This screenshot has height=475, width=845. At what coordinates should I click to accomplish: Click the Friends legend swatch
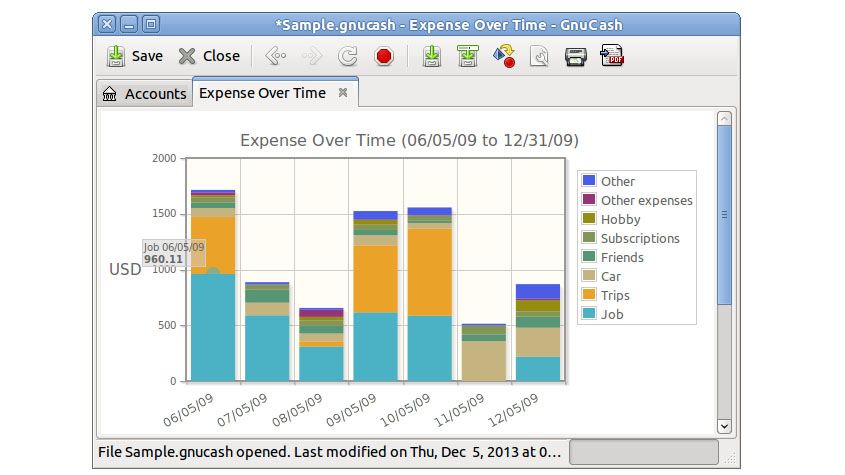589,256
